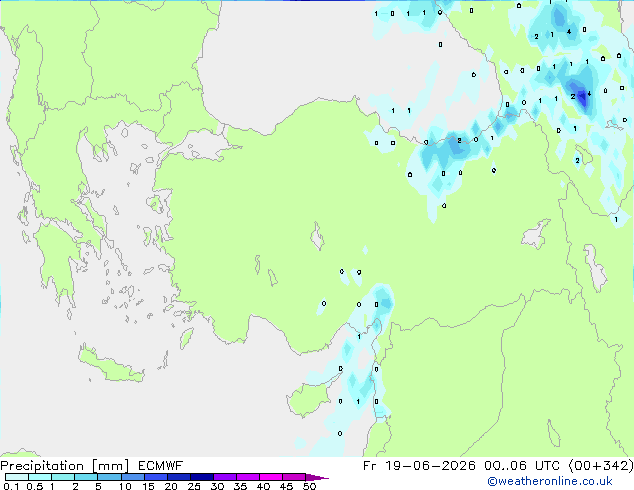
Task: Pick the 1–2 mm legend swatch
Action: click(x=63, y=477)
